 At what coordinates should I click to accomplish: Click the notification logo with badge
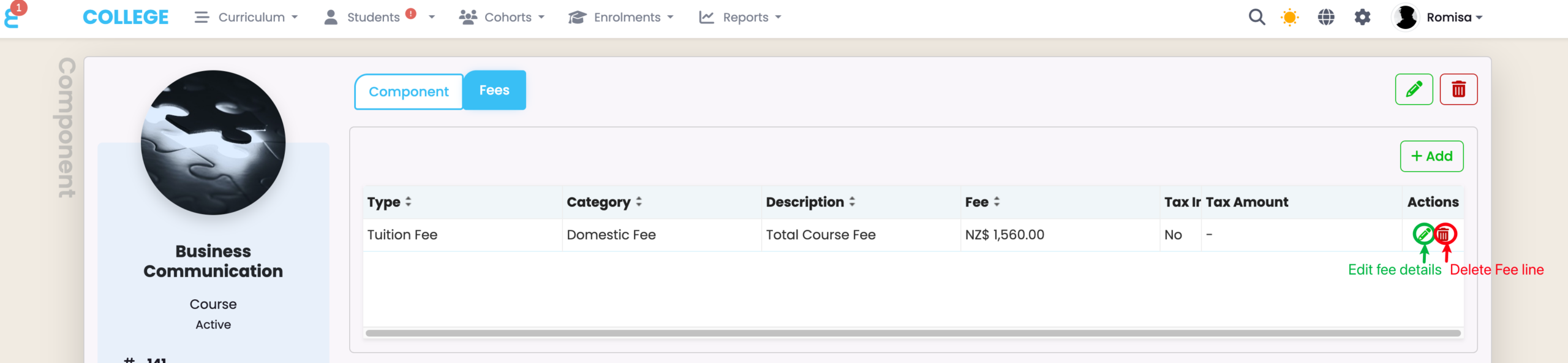(x=13, y=16)
